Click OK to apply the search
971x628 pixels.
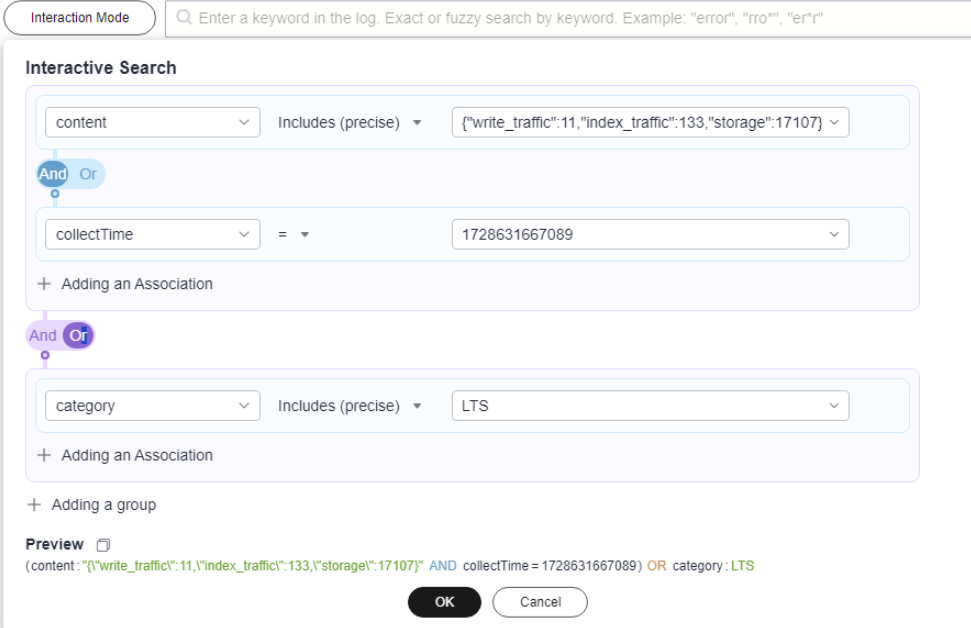[444, 602]
